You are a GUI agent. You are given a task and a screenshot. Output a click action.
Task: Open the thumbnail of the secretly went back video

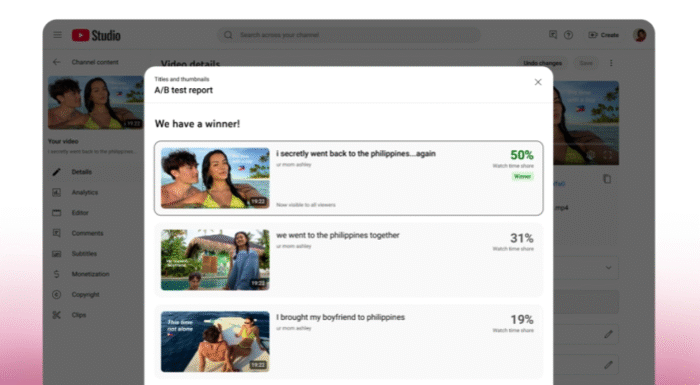click(x=215, y=178)
